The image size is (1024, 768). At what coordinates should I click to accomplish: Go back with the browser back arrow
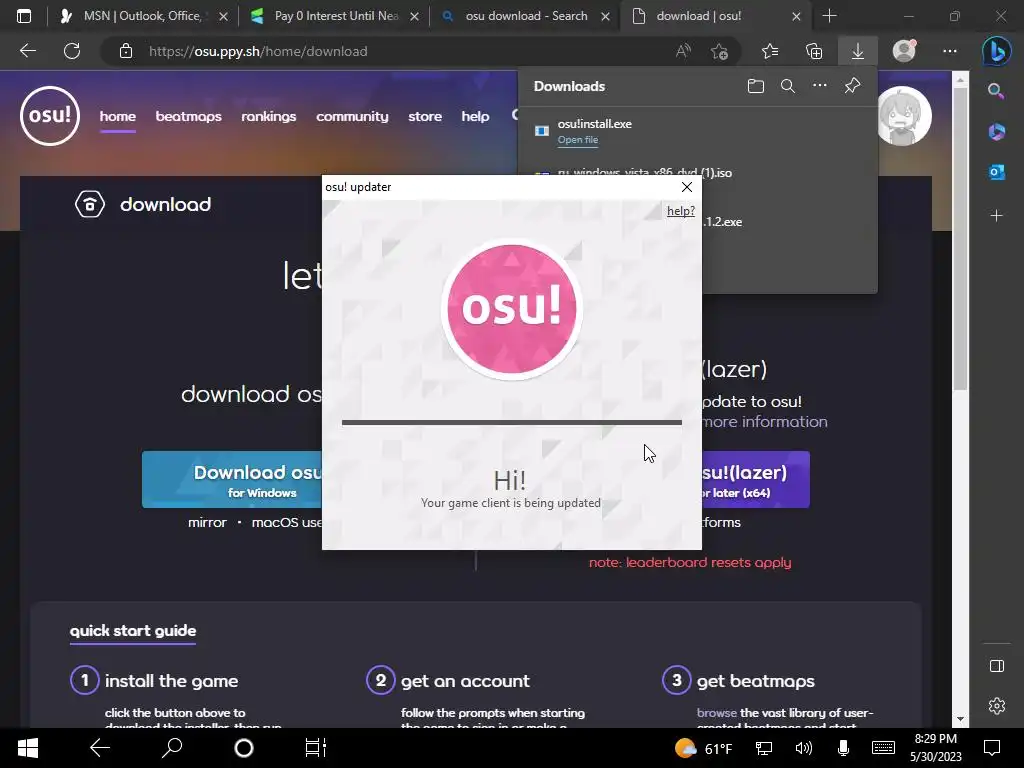(27, 51)
